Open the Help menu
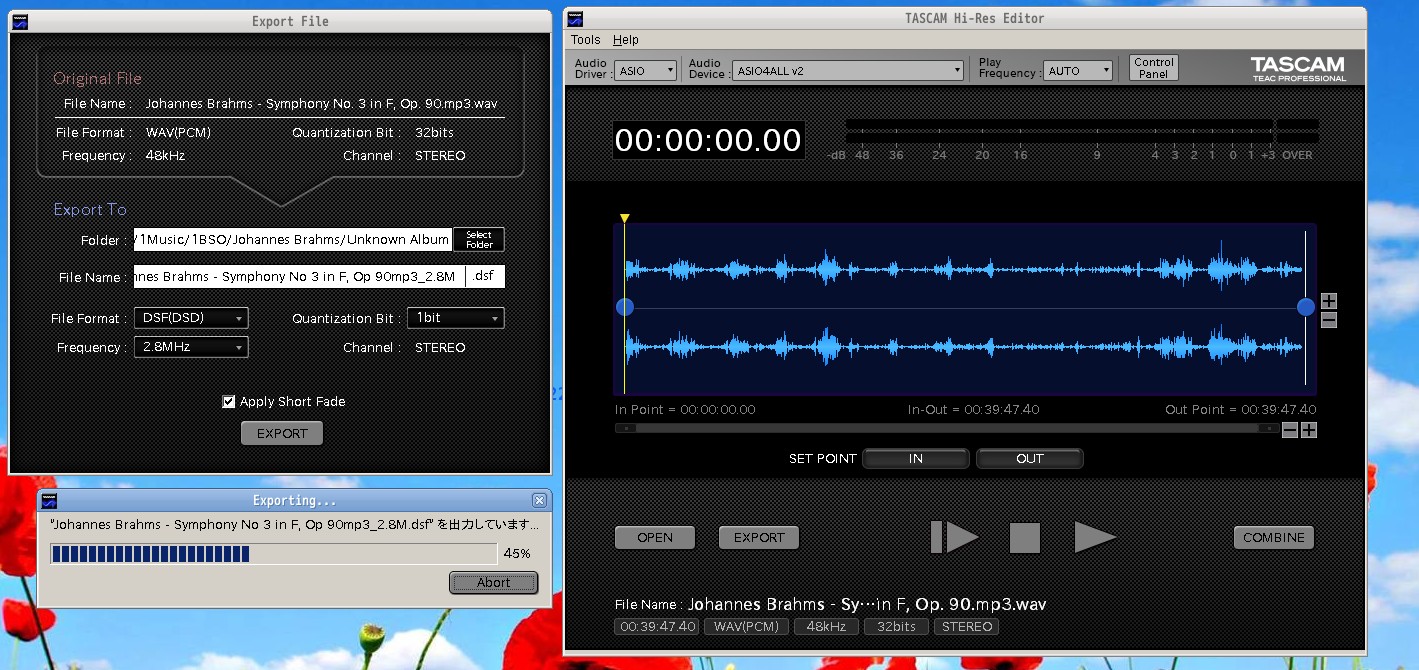1419x670 pixels. (626, 40)
